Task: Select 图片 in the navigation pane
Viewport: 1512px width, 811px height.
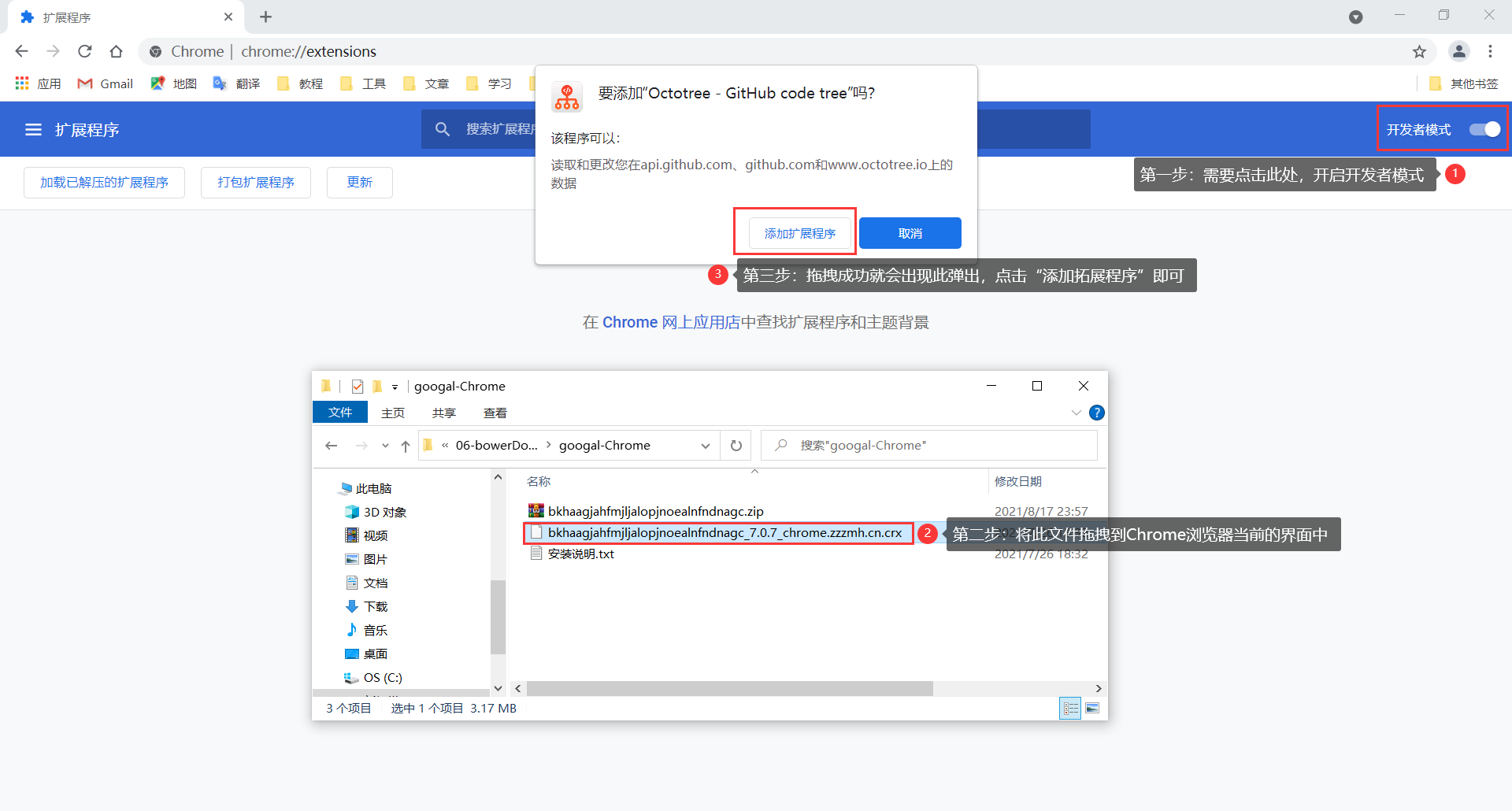Action: (x=367, y=559)
